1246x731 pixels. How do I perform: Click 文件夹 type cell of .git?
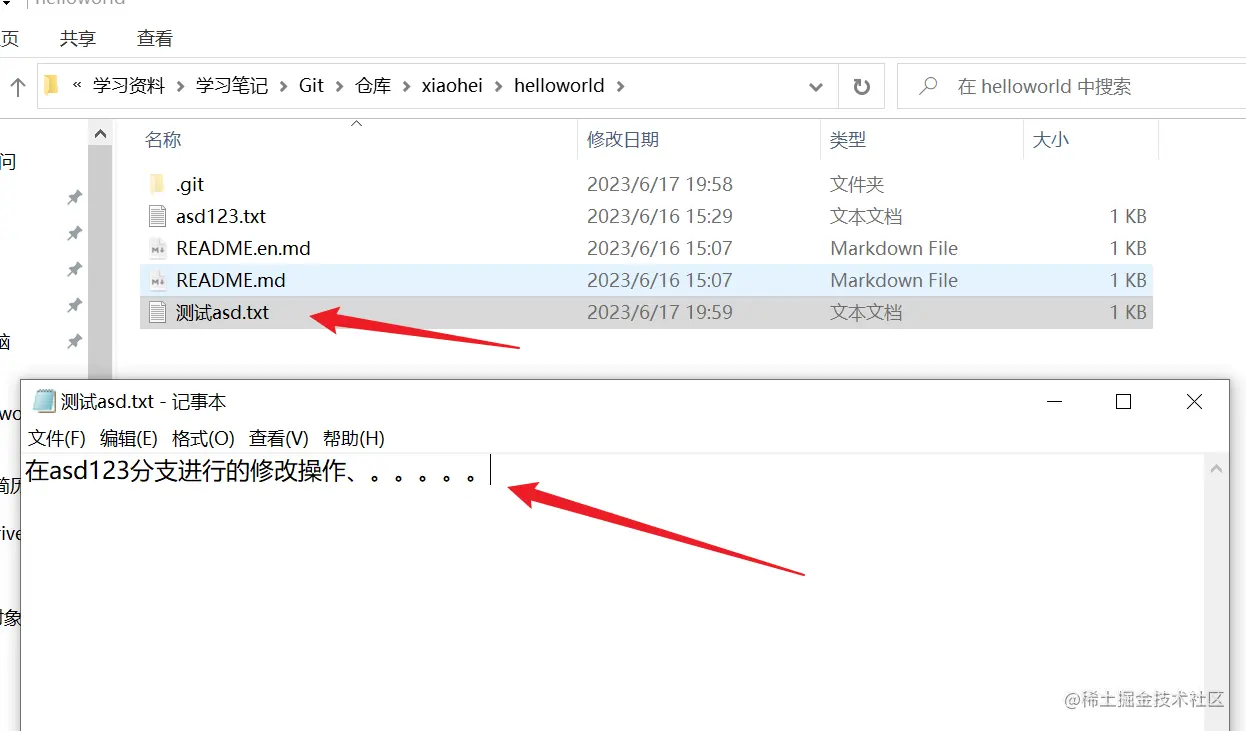(857, 184)
